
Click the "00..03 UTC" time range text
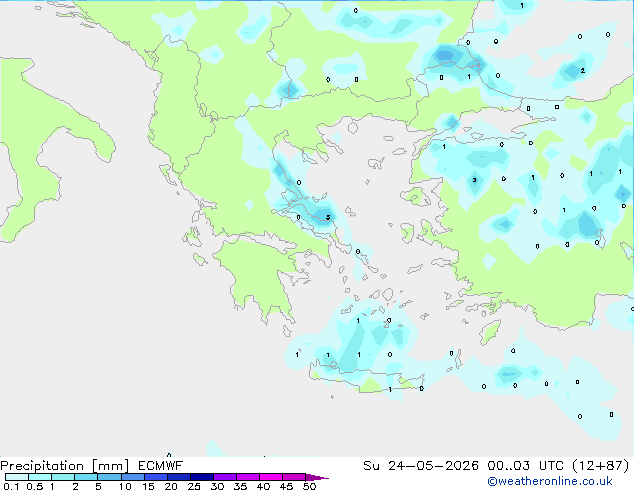pyautogui.click(x=525, y=466)
